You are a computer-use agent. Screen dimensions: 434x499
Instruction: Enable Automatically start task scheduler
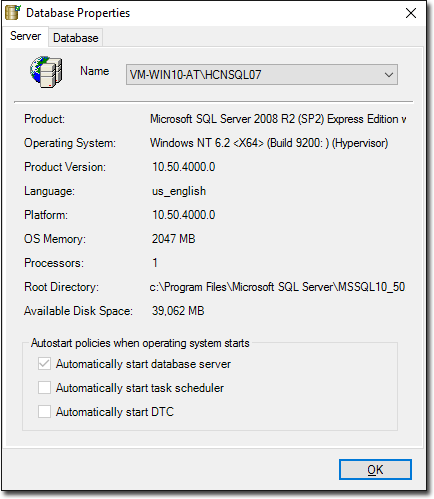[44, 388]
